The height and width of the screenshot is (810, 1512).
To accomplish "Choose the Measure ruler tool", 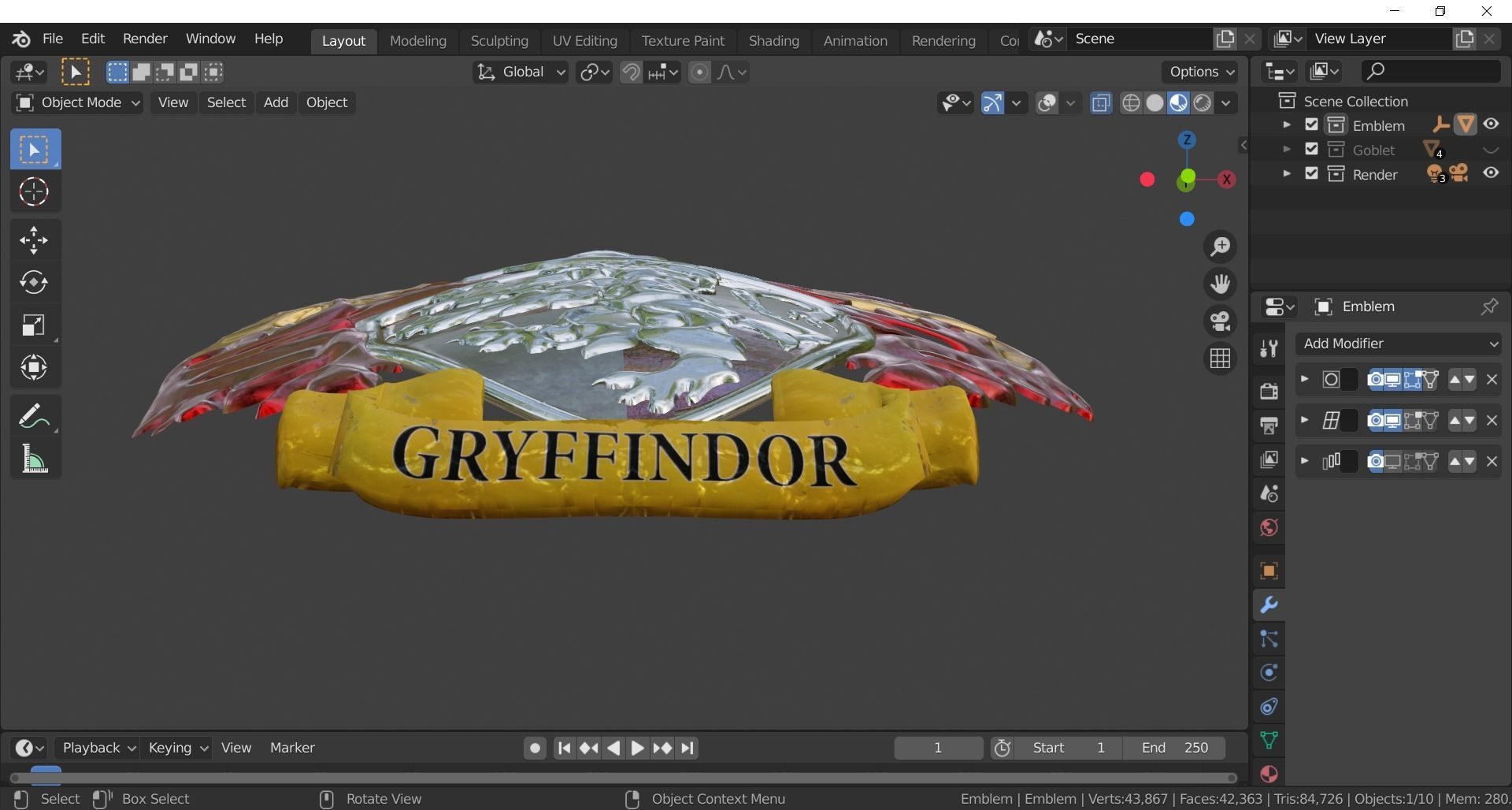I will 34,459.
